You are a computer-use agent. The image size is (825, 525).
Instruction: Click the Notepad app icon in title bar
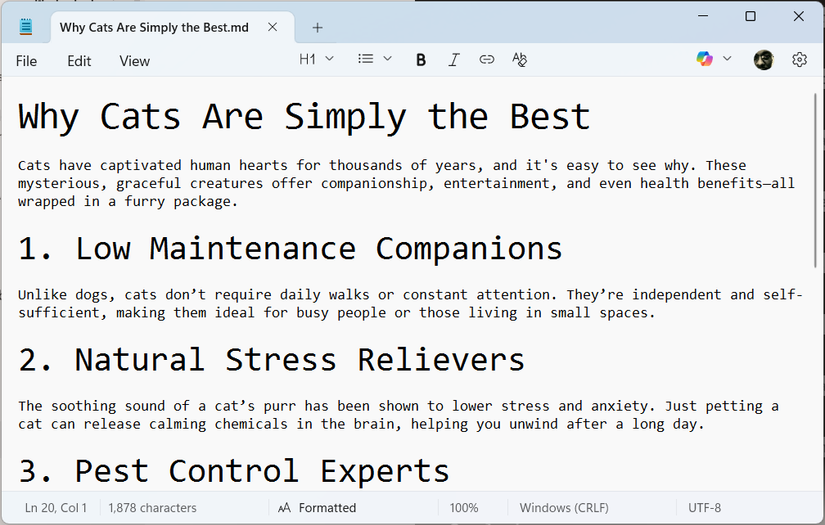pyautogui.click(x=26, y=26)
